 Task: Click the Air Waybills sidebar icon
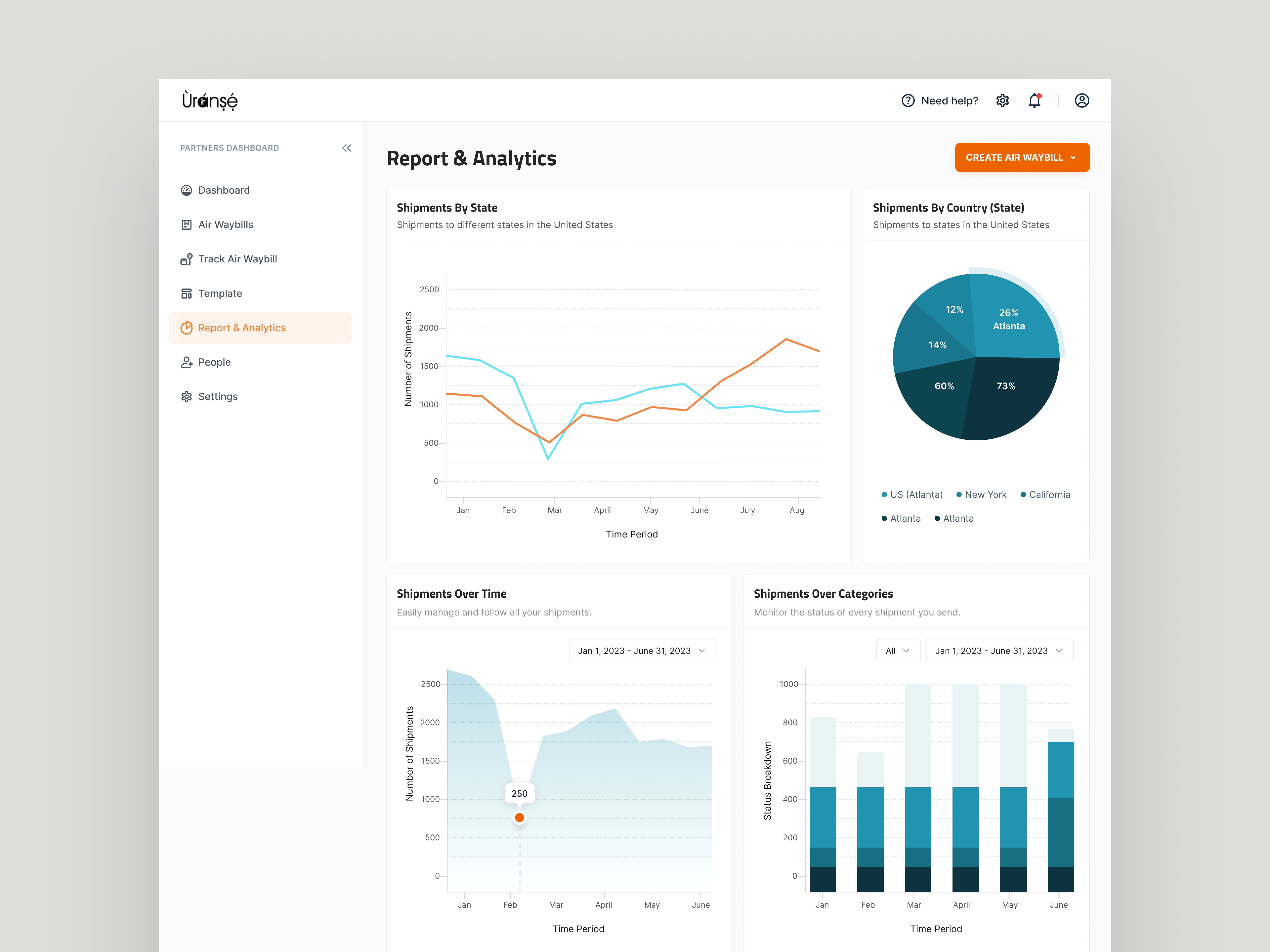point(187,225)
